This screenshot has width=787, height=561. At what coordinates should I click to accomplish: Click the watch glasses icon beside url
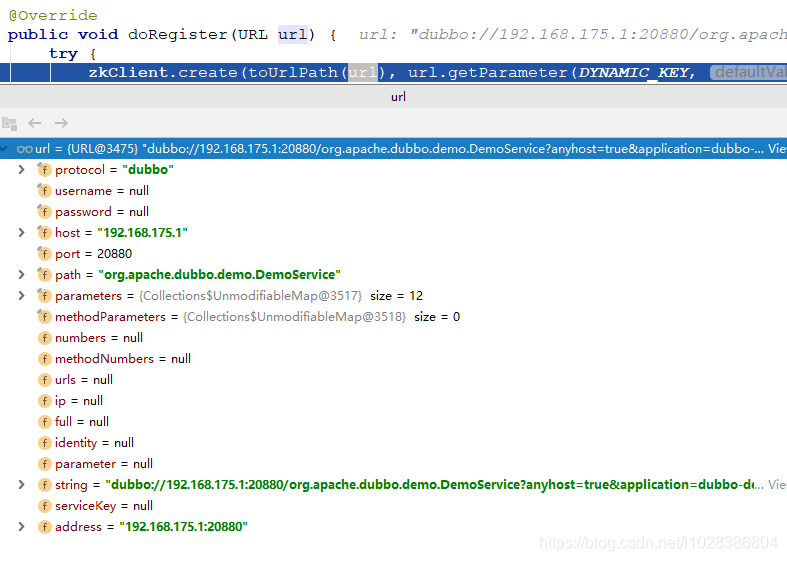[x=25, y=149]
